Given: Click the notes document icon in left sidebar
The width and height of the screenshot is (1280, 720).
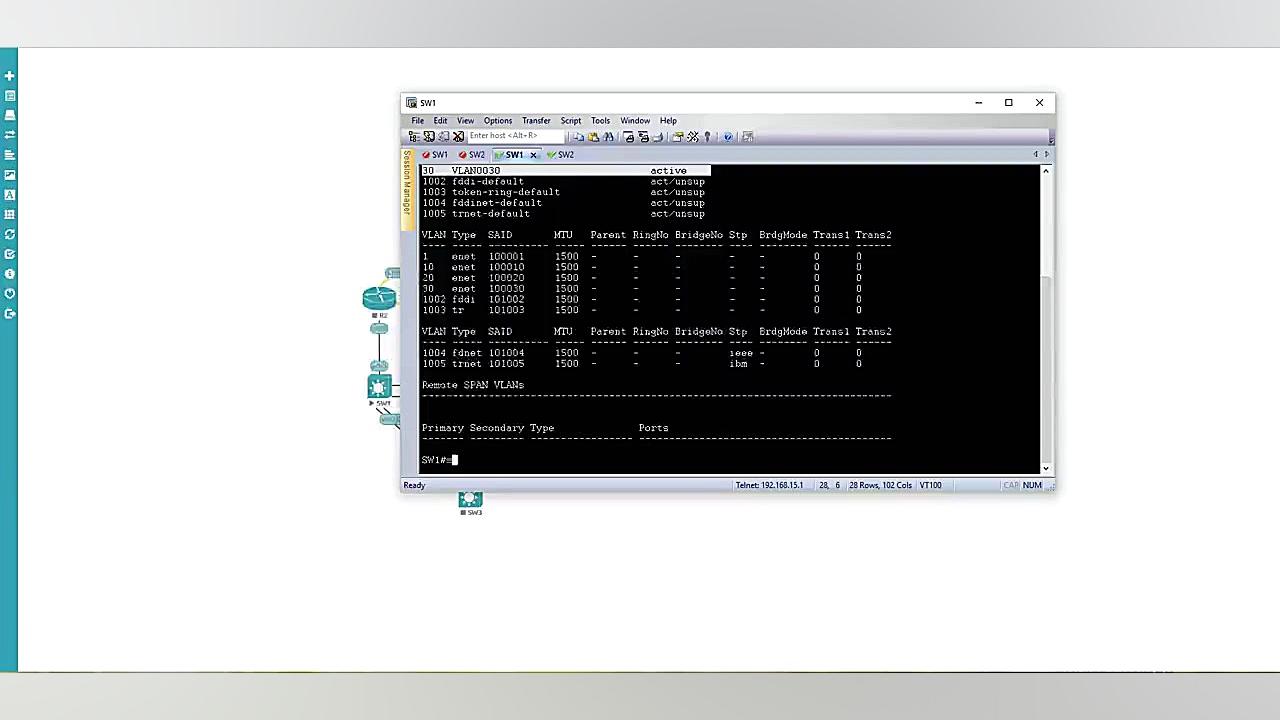Looking at the screenshot, I should (x=9, y=96).
